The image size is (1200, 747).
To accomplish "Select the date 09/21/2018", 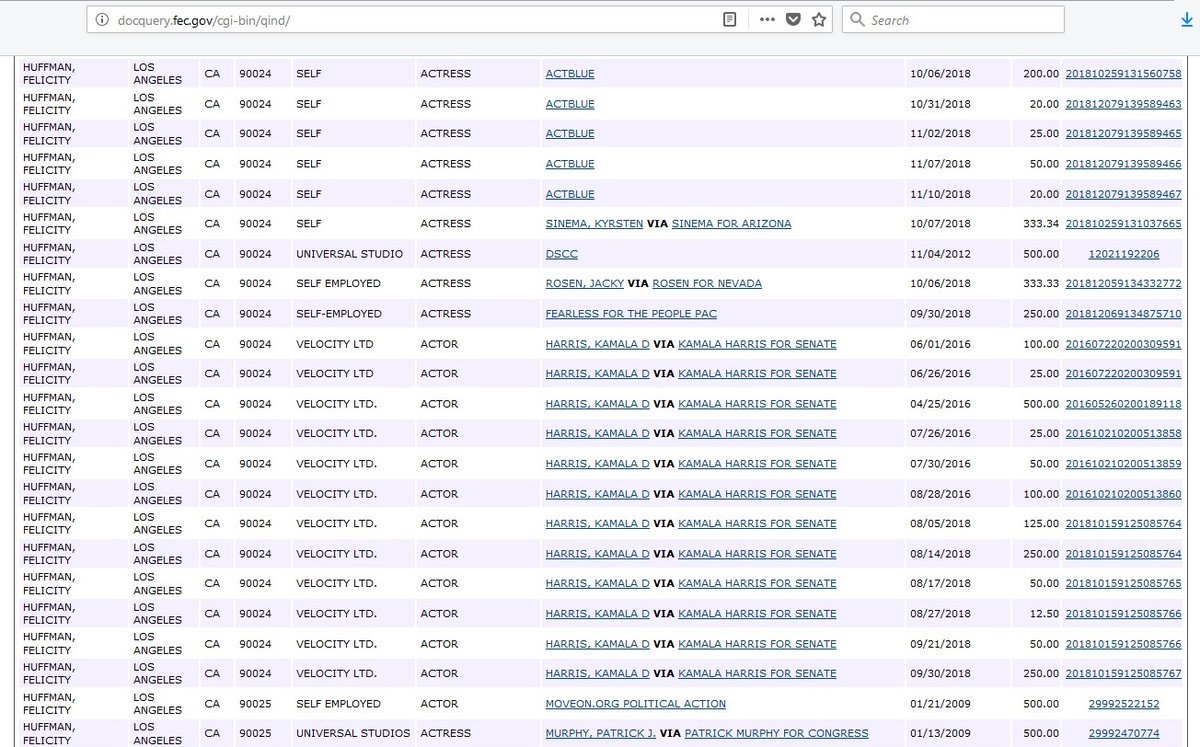I will click(x=940, y=644).
